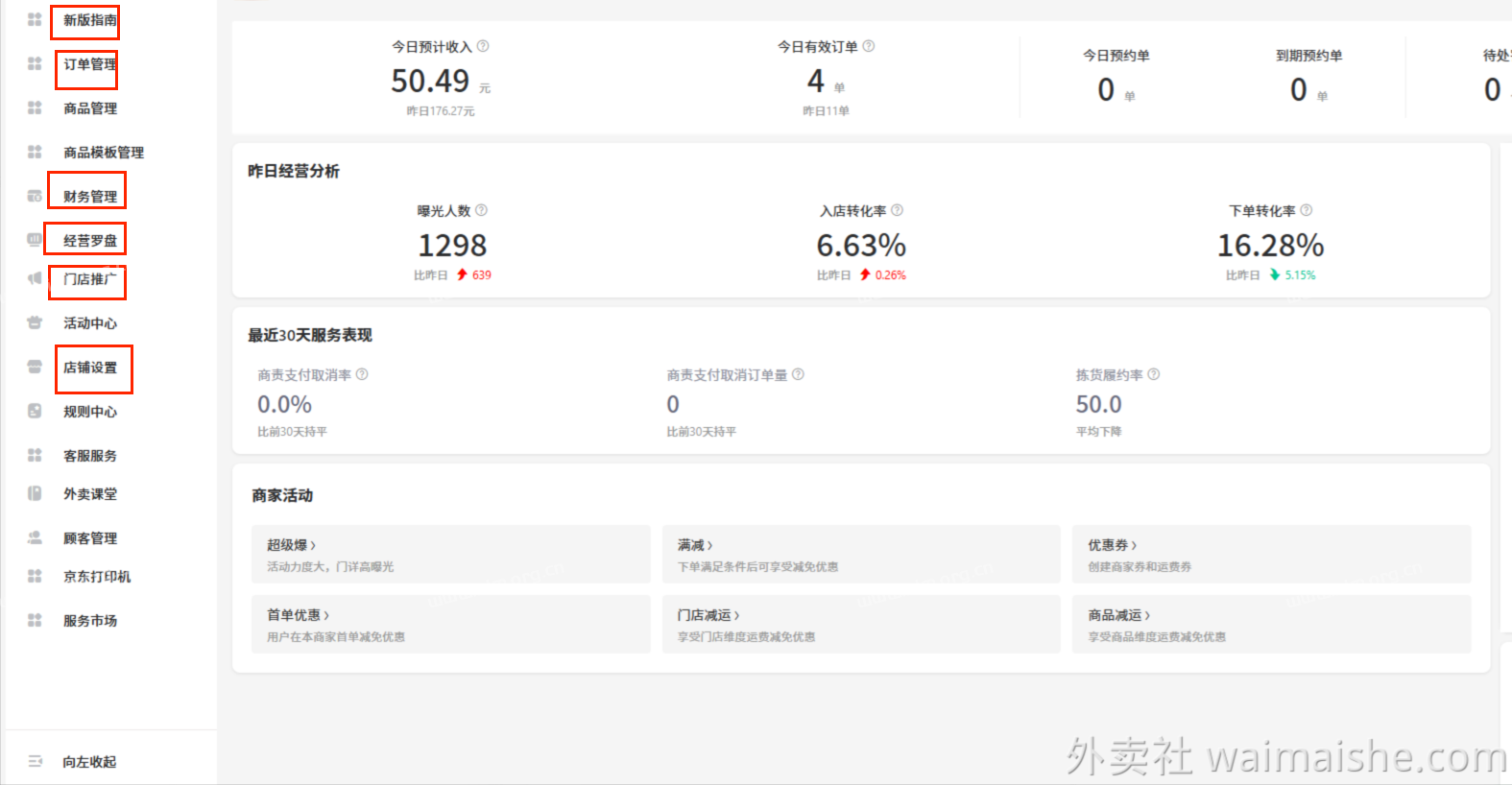1512x785 pixels.
Task: Click the 今日预约单 count
Action: click(1106, 89)
